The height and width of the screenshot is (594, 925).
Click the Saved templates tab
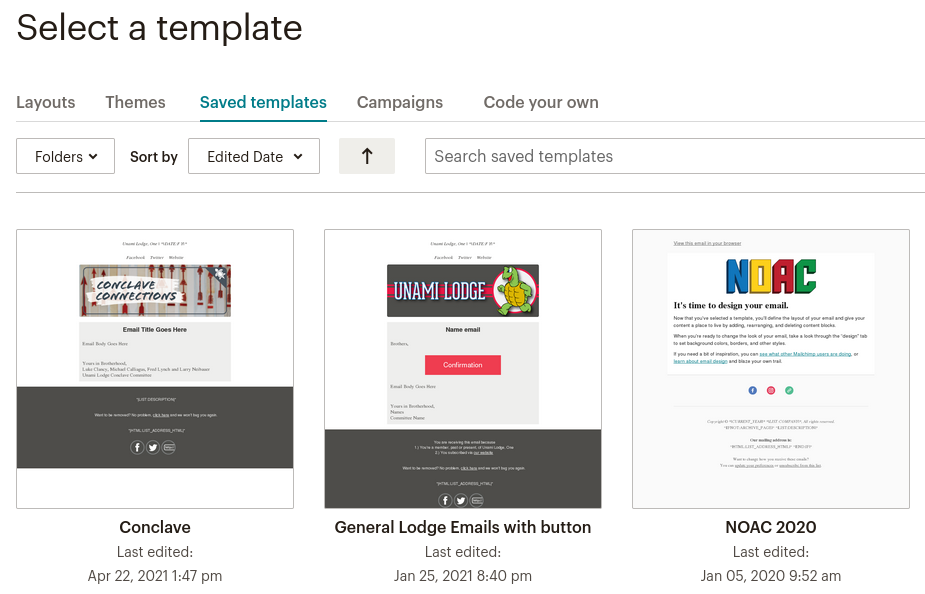[263, 102]
